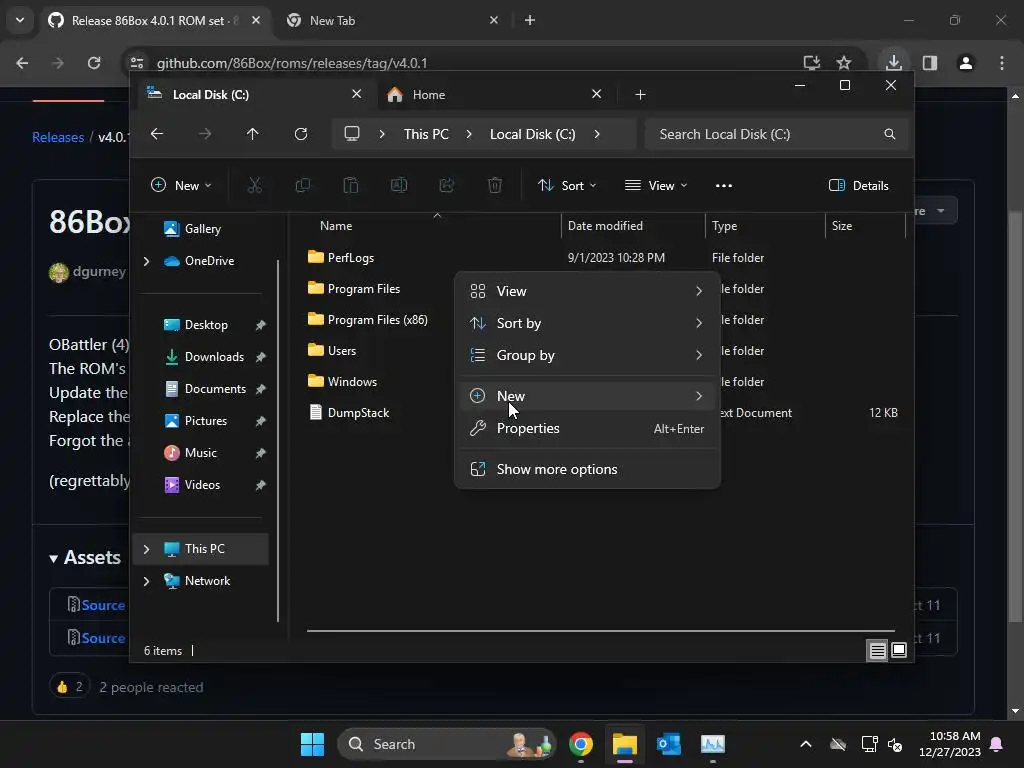Viewport: 1024px width, 768px height.
Task: Open Sort by submenu in context menu
Action: click(x=586, y=323)
